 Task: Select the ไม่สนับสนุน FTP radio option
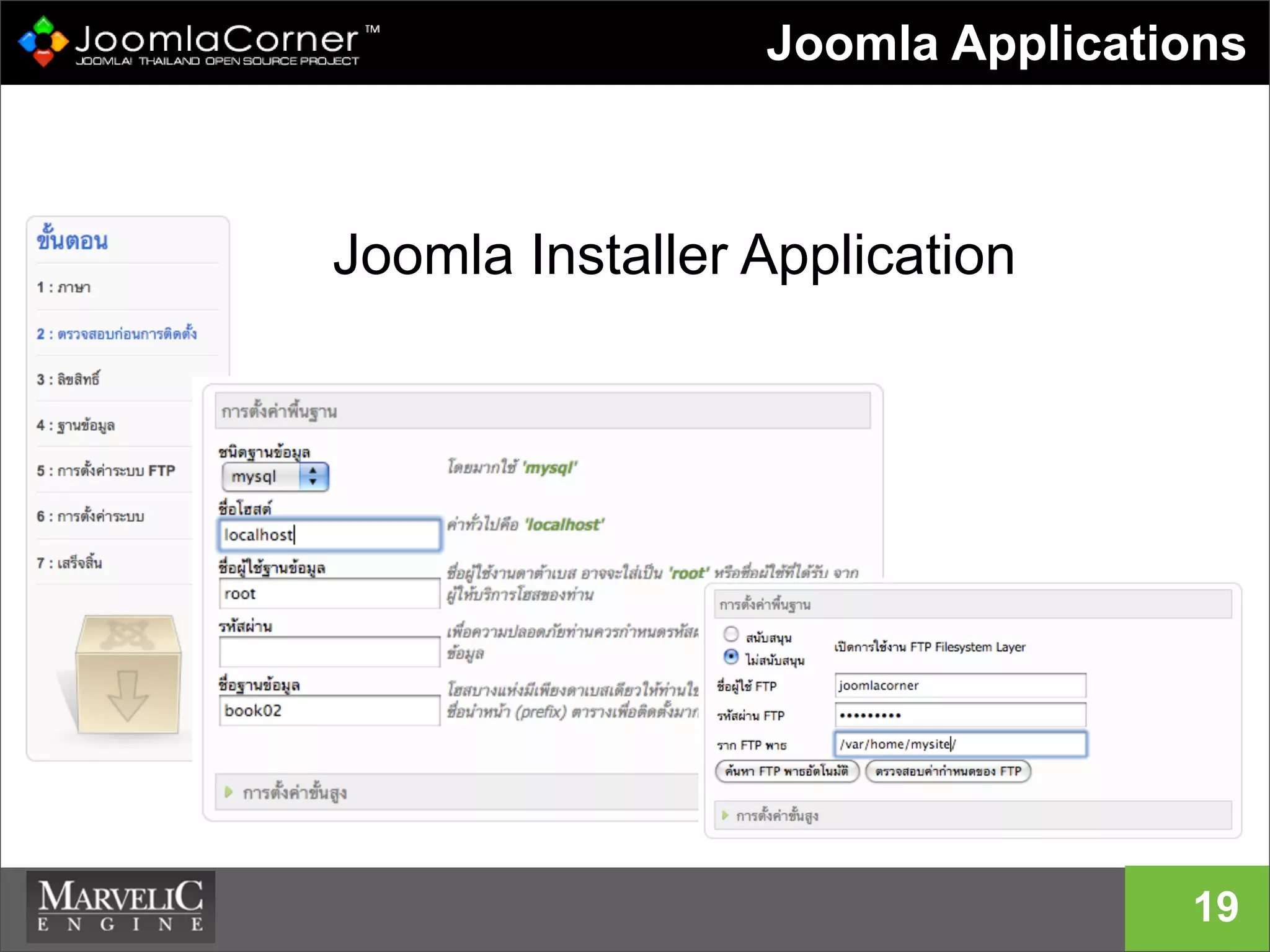731,656
